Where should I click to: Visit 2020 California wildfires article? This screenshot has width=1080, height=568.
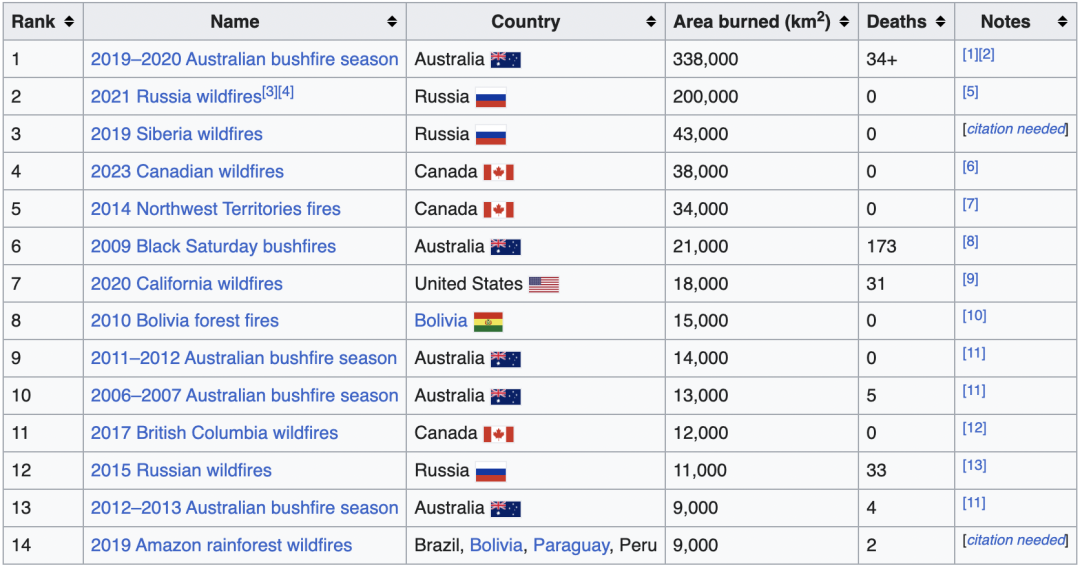186,284
